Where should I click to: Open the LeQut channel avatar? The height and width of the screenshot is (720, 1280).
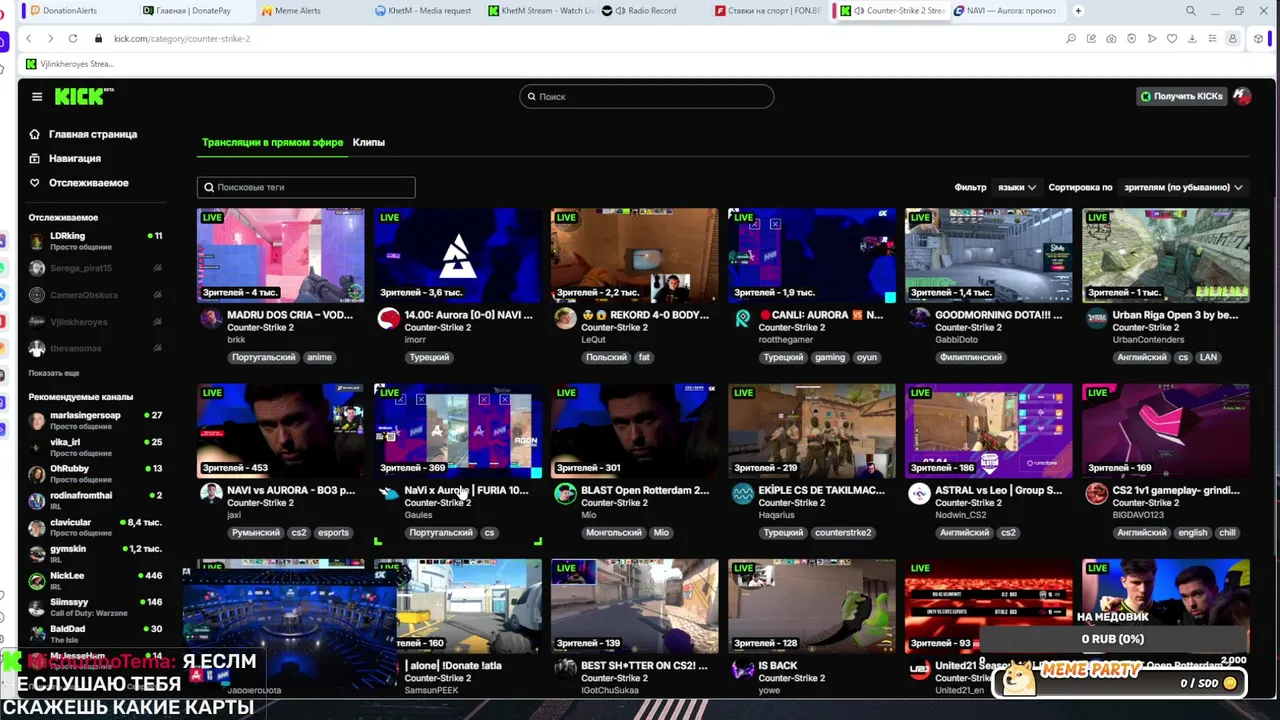565,319
